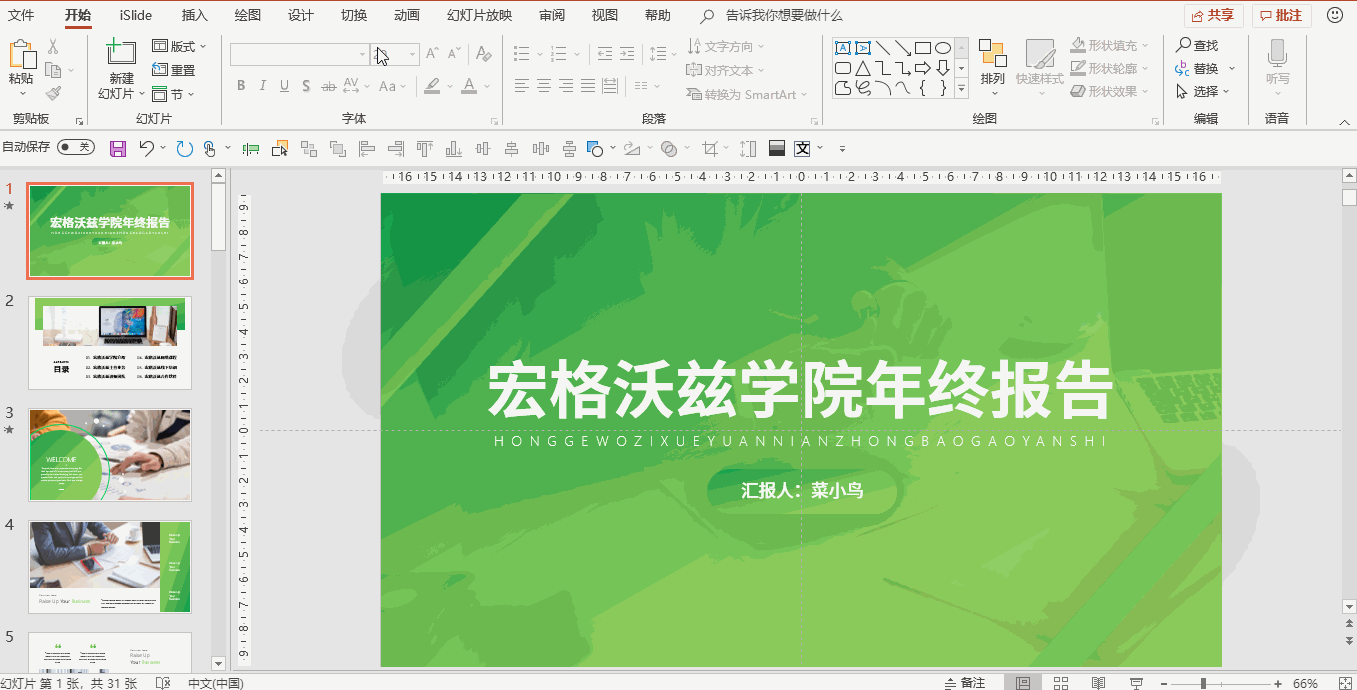
Task: Open the font name combo box
Action: point(298,54)
